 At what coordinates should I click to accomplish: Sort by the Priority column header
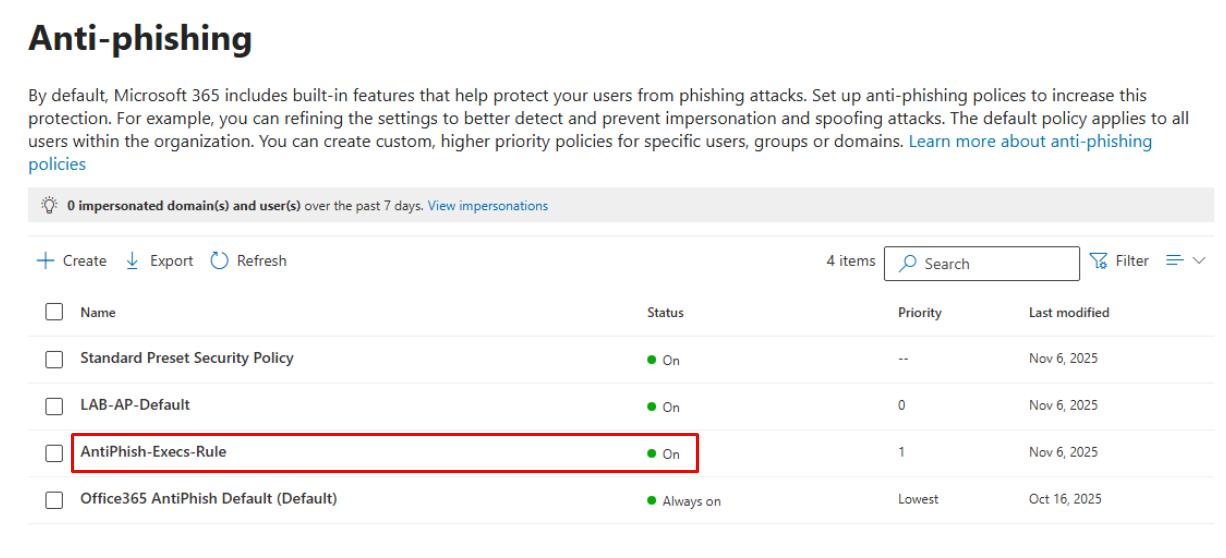919,313
